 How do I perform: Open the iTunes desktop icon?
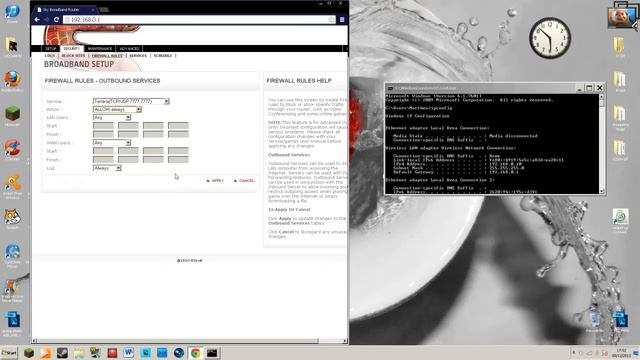pyautogui.click(x=12, y=13)
